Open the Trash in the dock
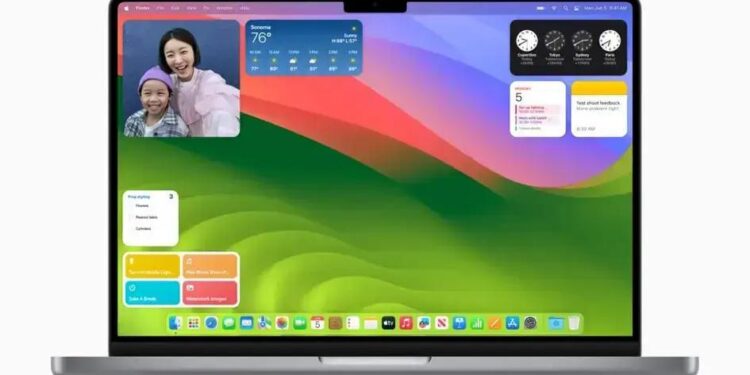The width and height of the screenshot is (750, 375). click(574, 323)
